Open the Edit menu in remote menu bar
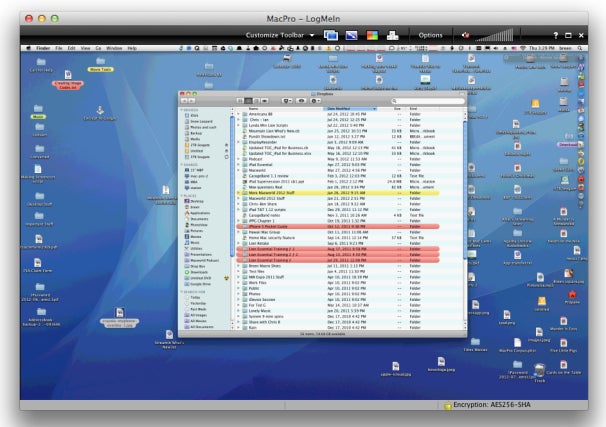 point(71,48)
